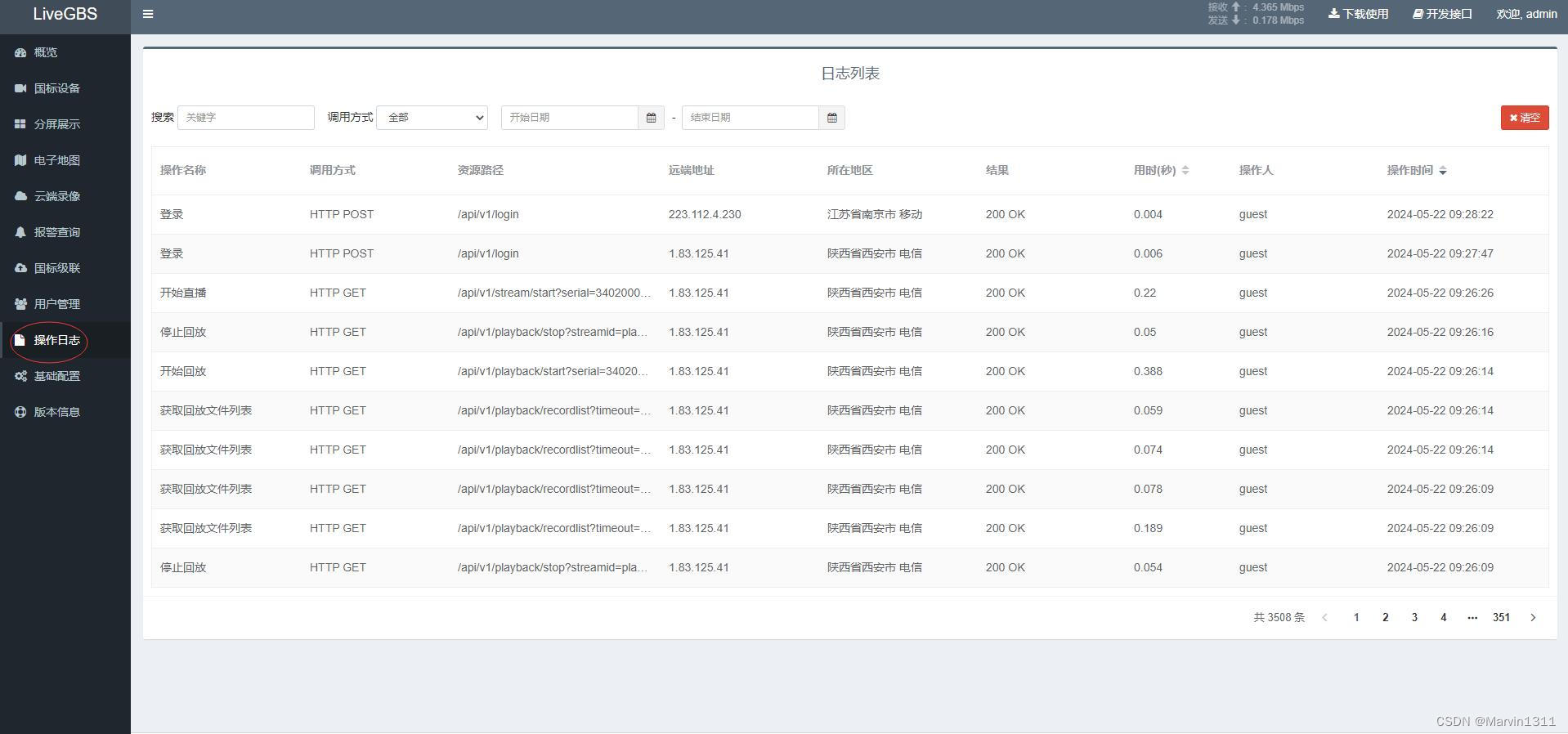Open the 欢迎, admin user menu
Screen dimensions: 1568x734
pyautogui.click(x=1526, y=14)
